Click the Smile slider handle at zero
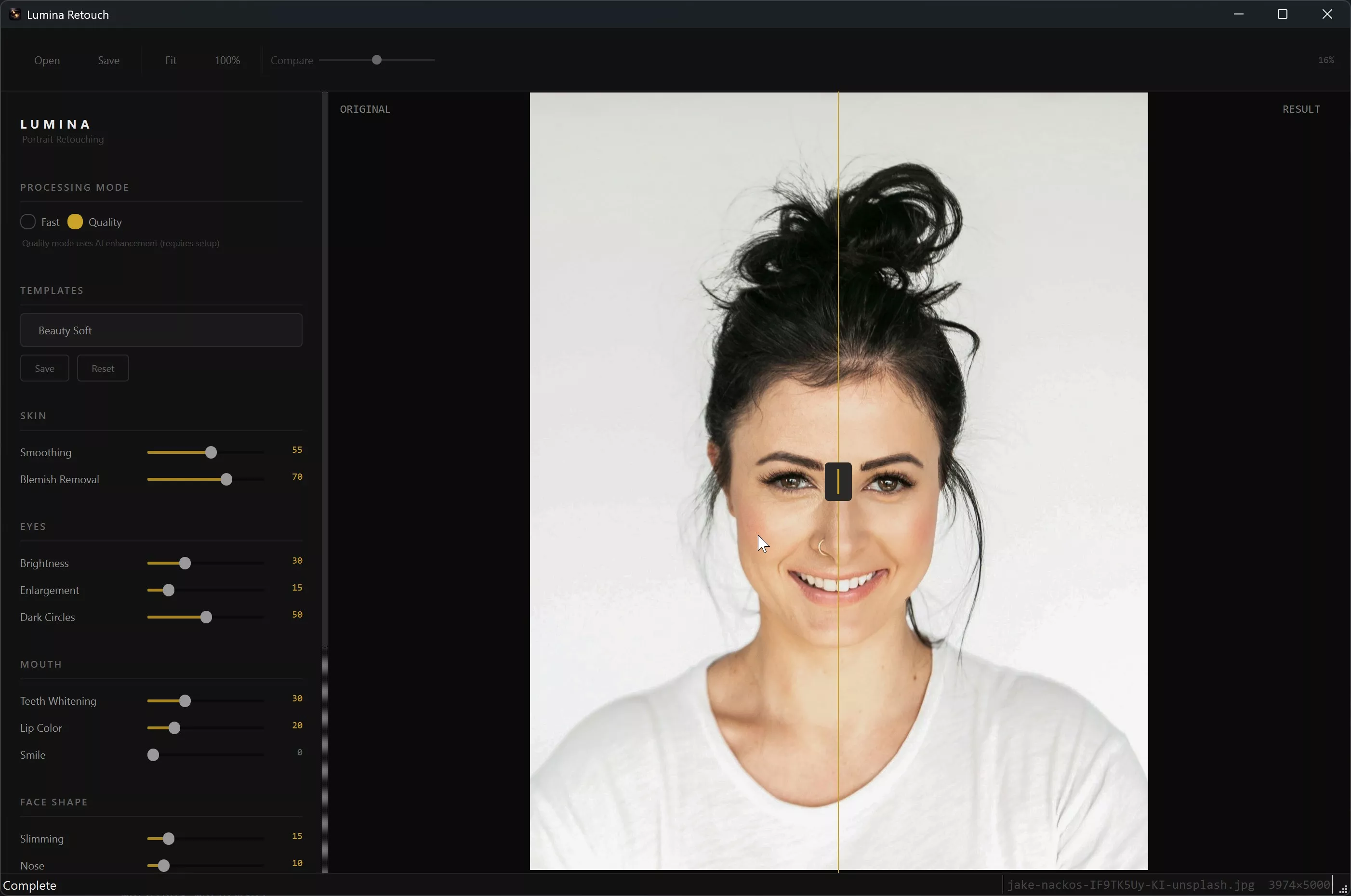 [153, 754]
